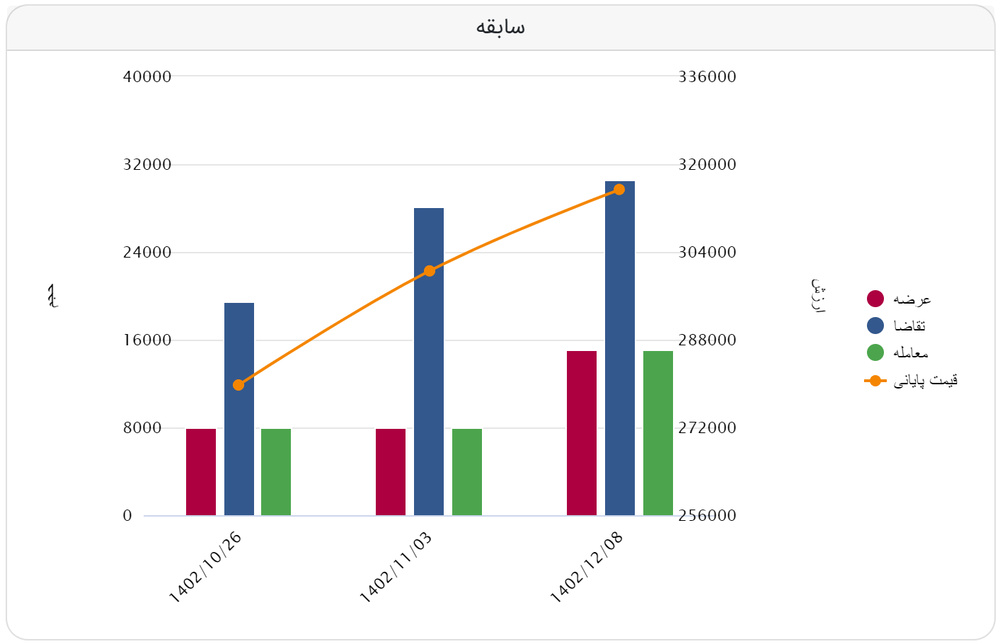Viewport: 1000px width, 644px height.
Task: Select the middle orange closing price point
Action: (x=429, y=271)
